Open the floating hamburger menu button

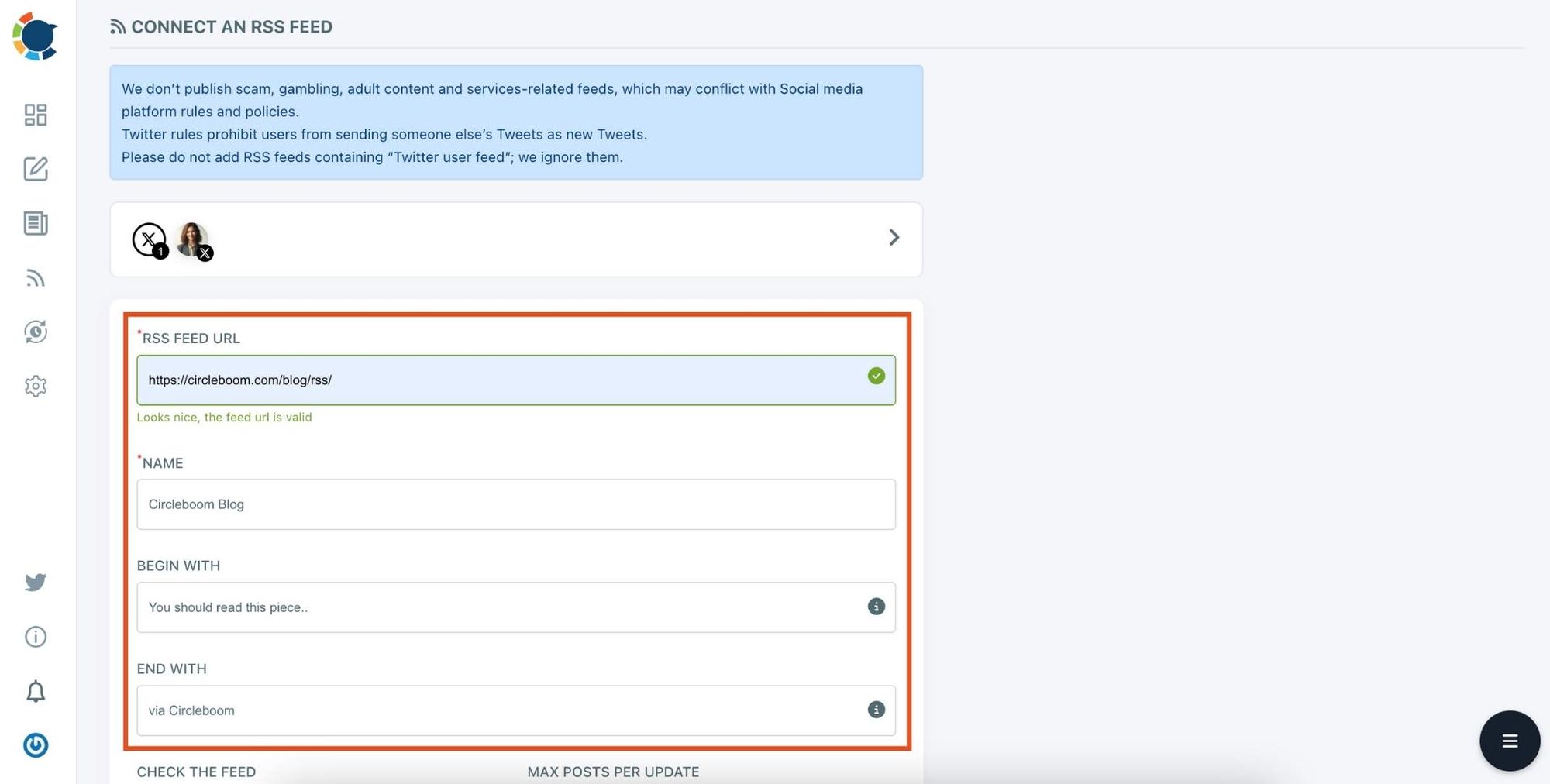[1510, 741]
